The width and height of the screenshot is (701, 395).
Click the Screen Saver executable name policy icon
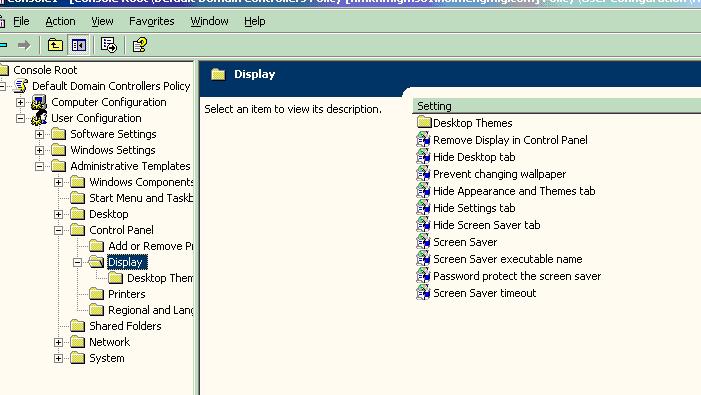(423, 259)
